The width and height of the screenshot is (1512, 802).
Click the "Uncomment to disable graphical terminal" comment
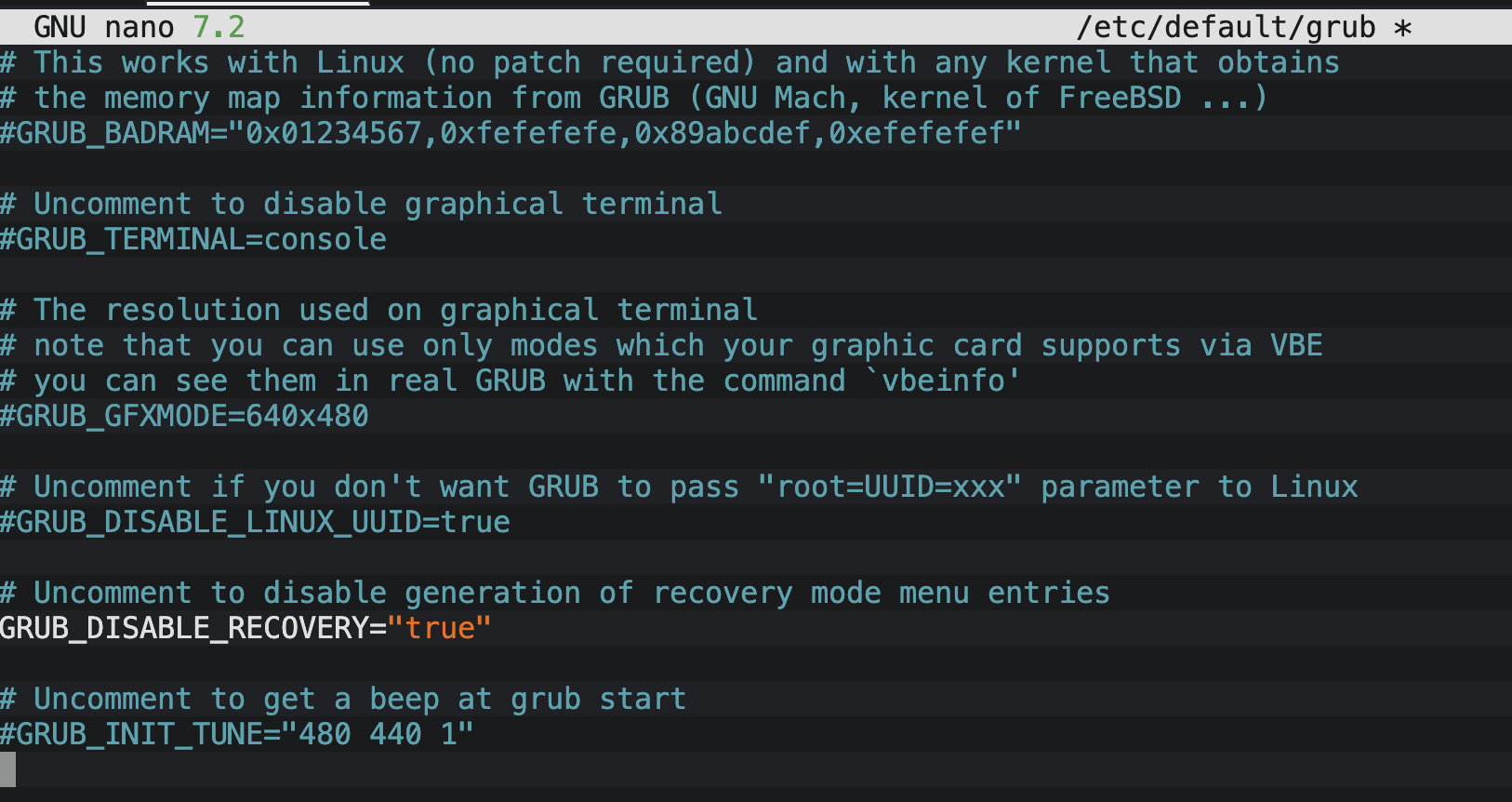coord(378,205)
